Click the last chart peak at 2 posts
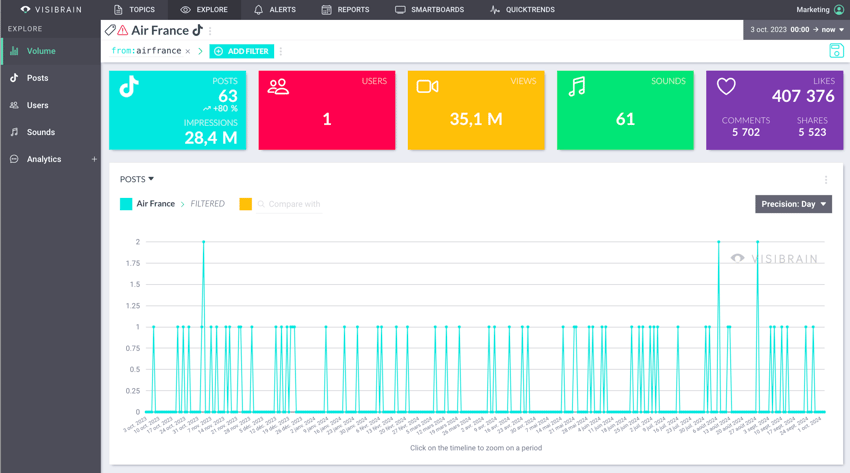850x473 pixels. coord(757,242)
